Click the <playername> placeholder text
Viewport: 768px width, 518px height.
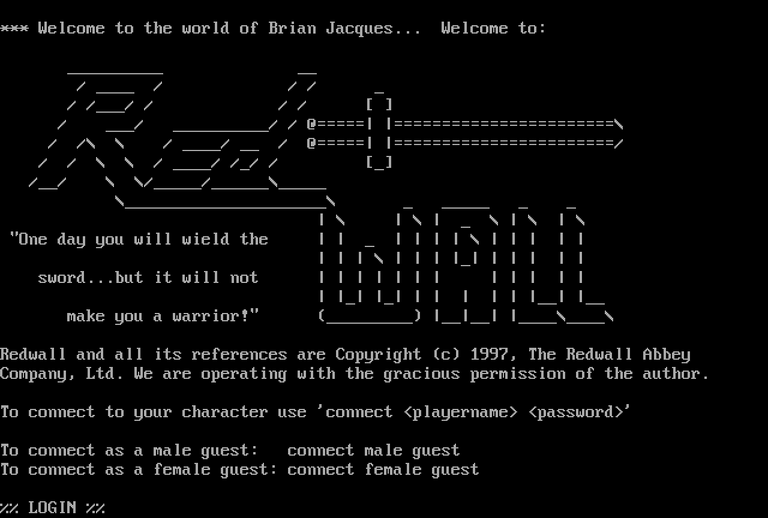point(460,412)
